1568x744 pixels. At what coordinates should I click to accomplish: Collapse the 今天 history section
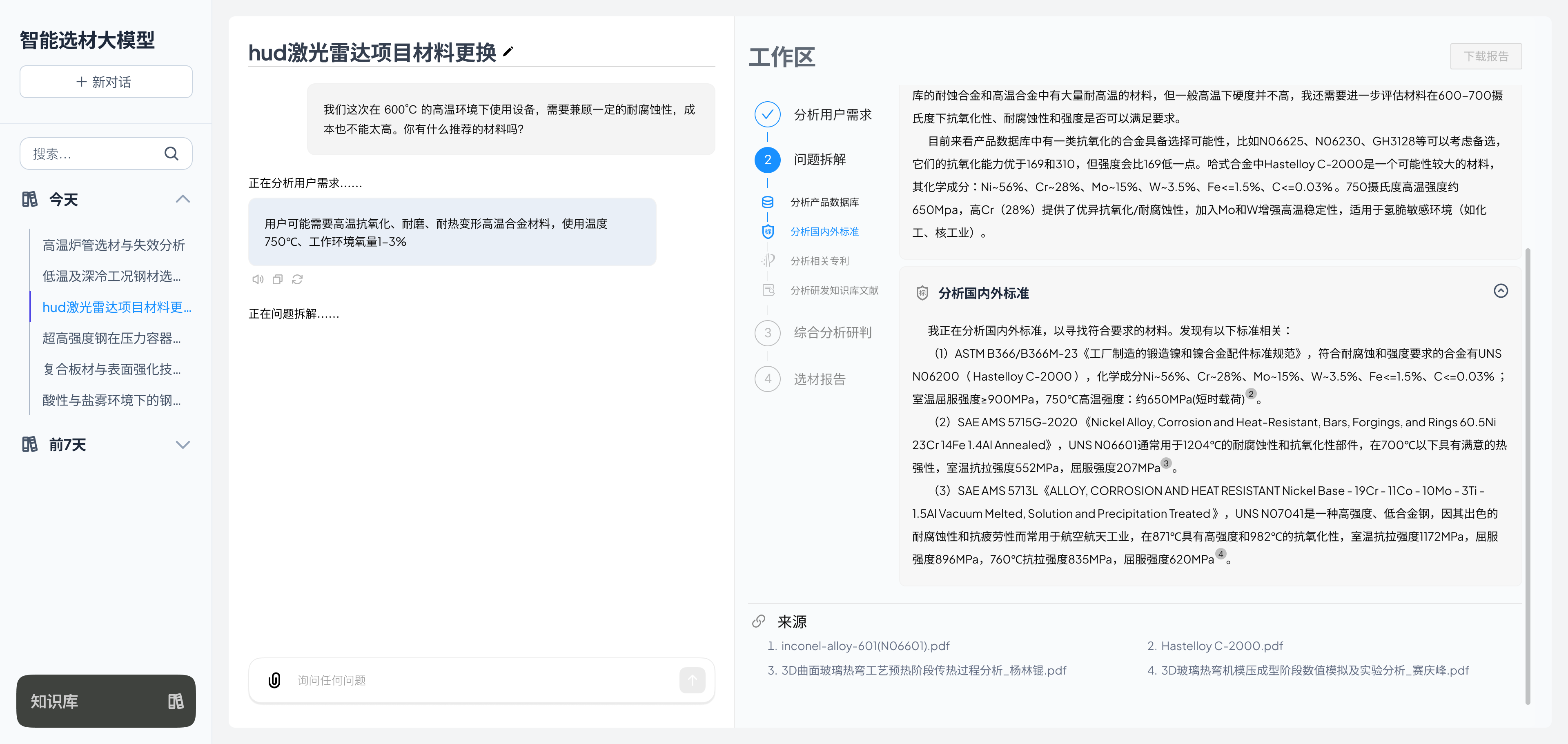click(183, 198)
